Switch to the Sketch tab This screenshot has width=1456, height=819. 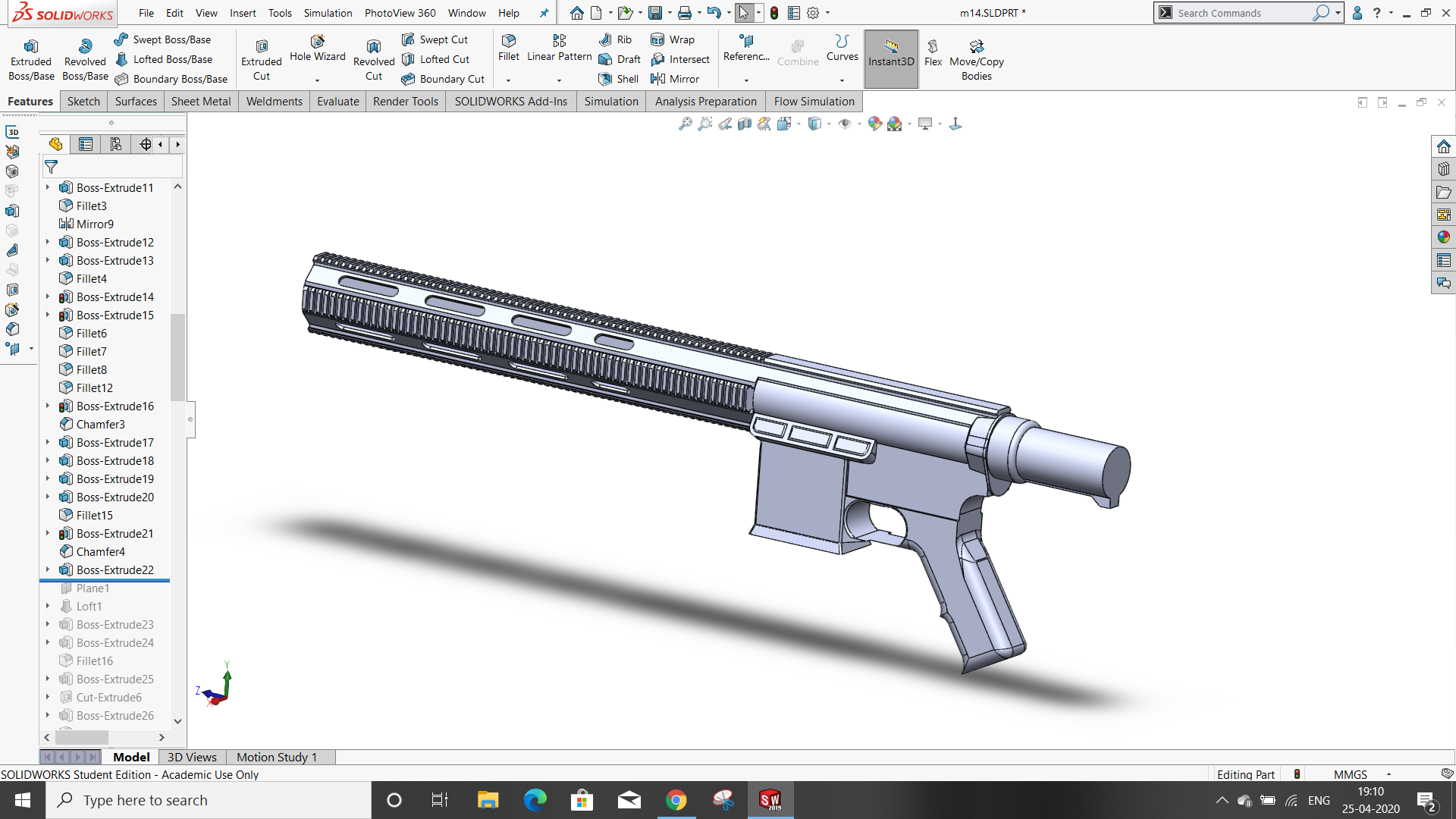coord(83,102)
